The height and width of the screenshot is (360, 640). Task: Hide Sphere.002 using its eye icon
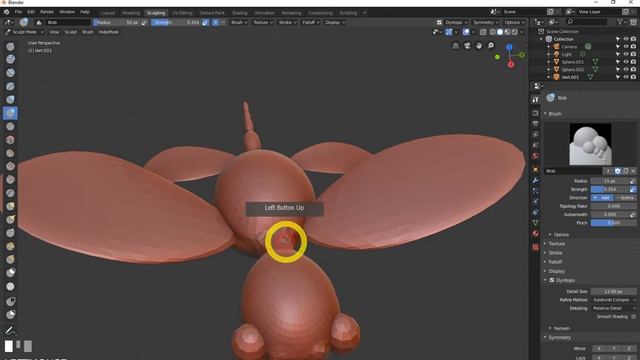click(626, 69)
